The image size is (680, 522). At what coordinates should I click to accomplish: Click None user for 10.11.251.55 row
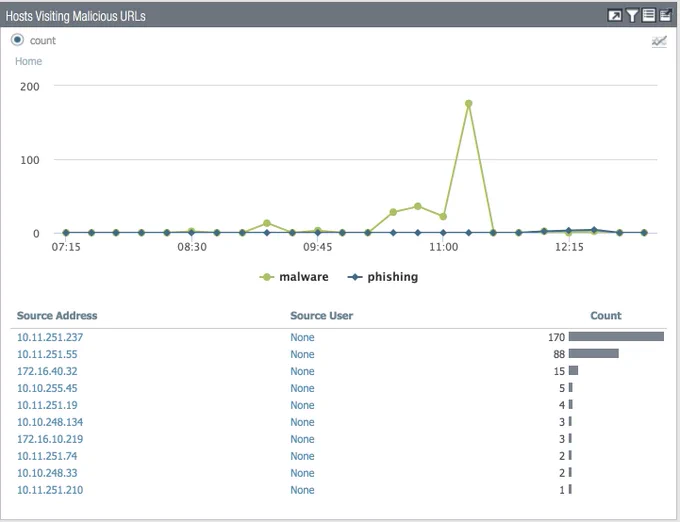[302, 354]
